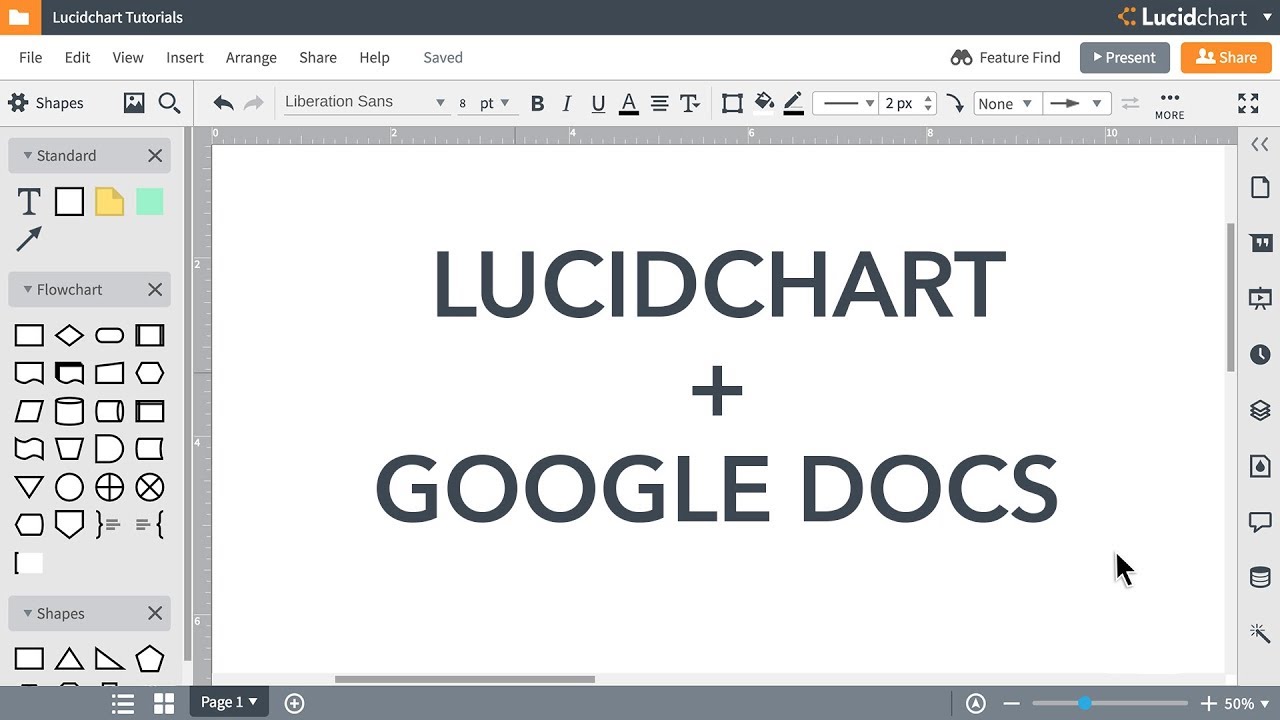Image resolution: width=1280 pixels, height=720 pixels.
Task: Open the fill color bucket
Action: [764, 103]
